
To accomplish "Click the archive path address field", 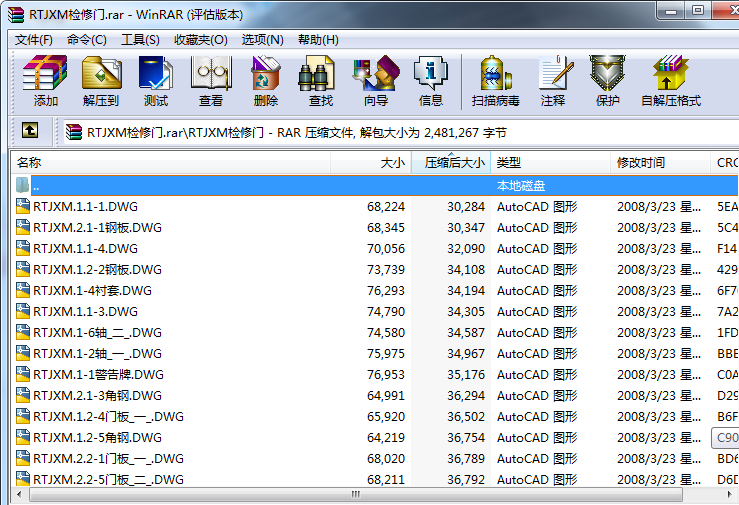I will [401, 132].
